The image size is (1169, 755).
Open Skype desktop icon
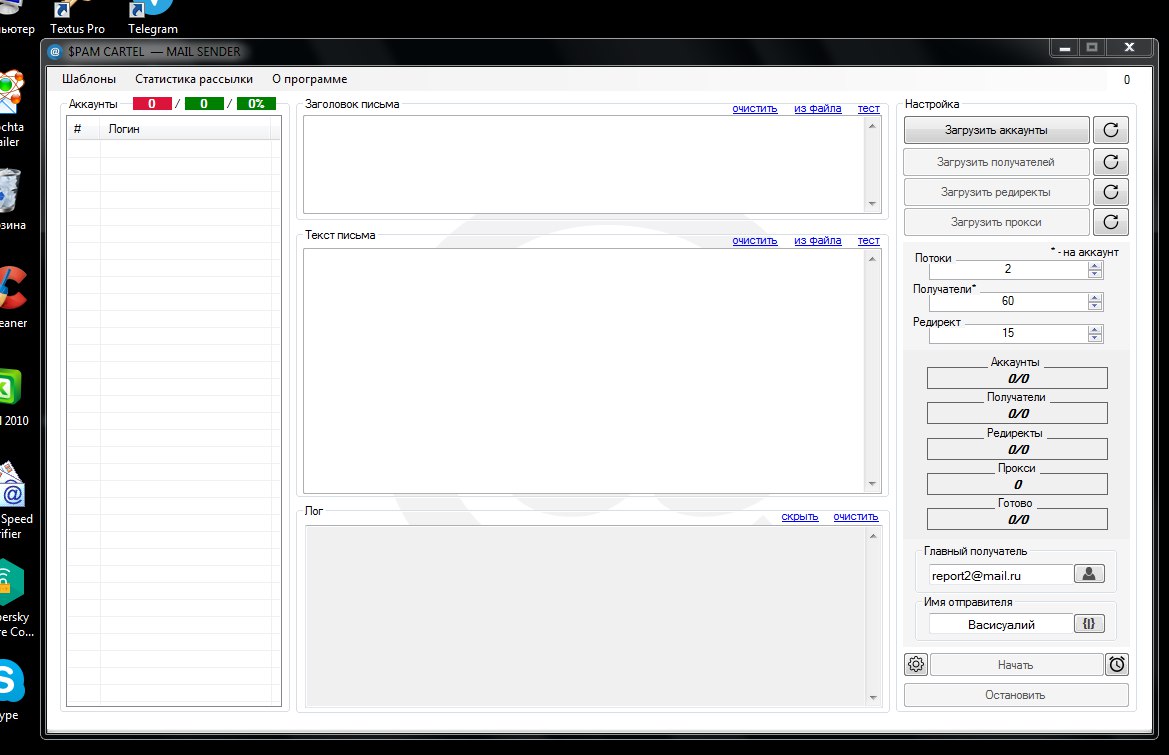10,691
